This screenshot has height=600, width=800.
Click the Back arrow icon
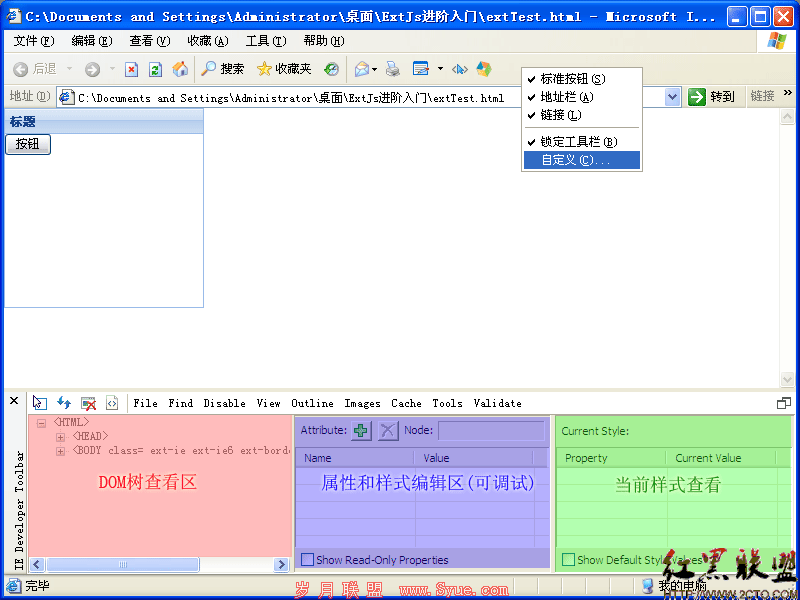tap(20, 69)
